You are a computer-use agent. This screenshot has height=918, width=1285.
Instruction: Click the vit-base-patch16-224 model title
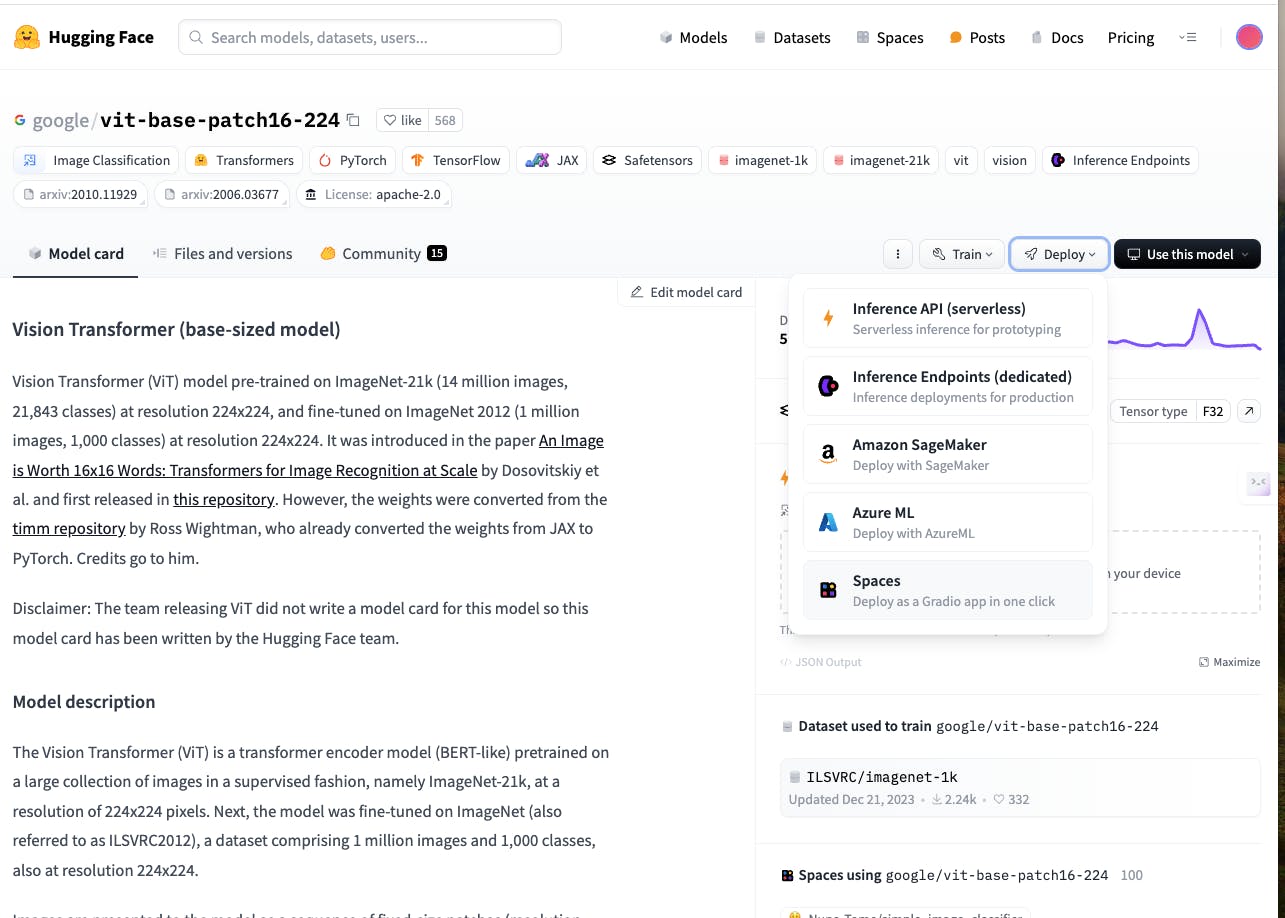pos(220,120)
